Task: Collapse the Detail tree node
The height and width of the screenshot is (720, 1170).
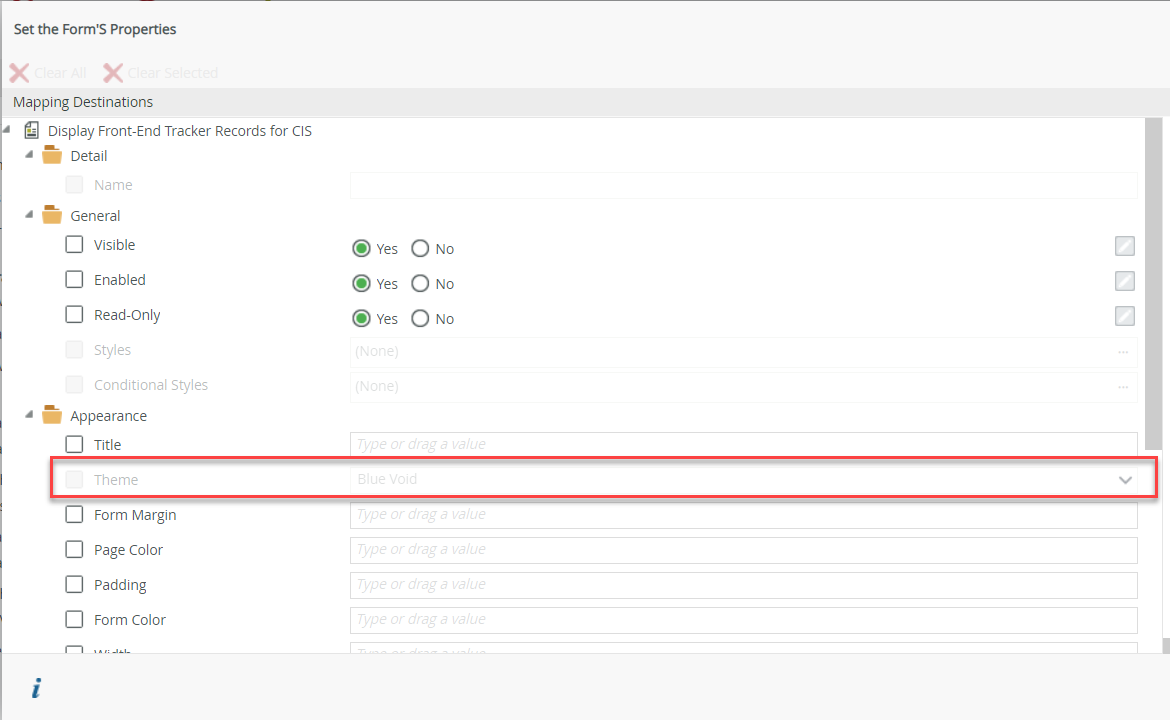Action: point(29,154)
